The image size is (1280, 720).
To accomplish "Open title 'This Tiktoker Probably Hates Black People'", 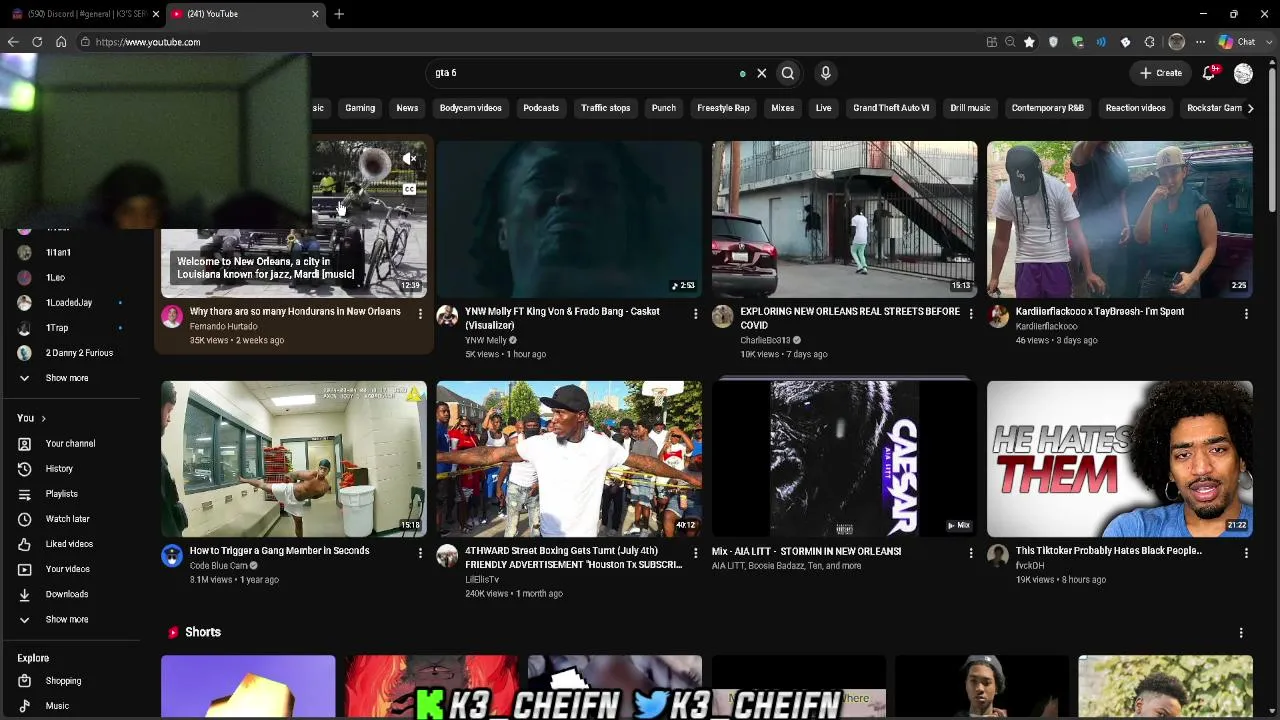I will pyautogui.click(x=1109, y=551).
